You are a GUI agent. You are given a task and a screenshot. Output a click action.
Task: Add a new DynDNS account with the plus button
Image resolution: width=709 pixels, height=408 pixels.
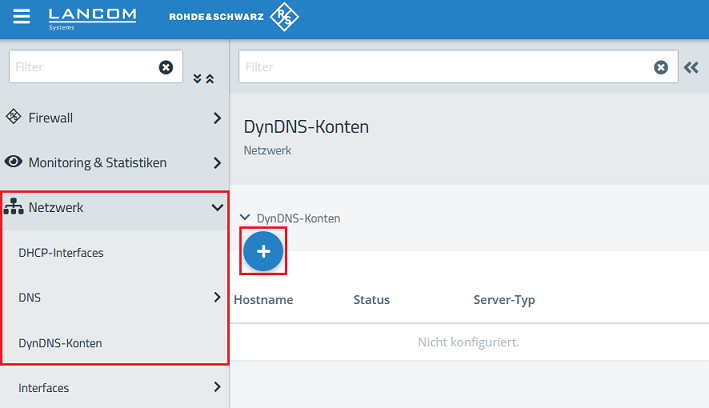pyautogui.click(x=264, y=252)
